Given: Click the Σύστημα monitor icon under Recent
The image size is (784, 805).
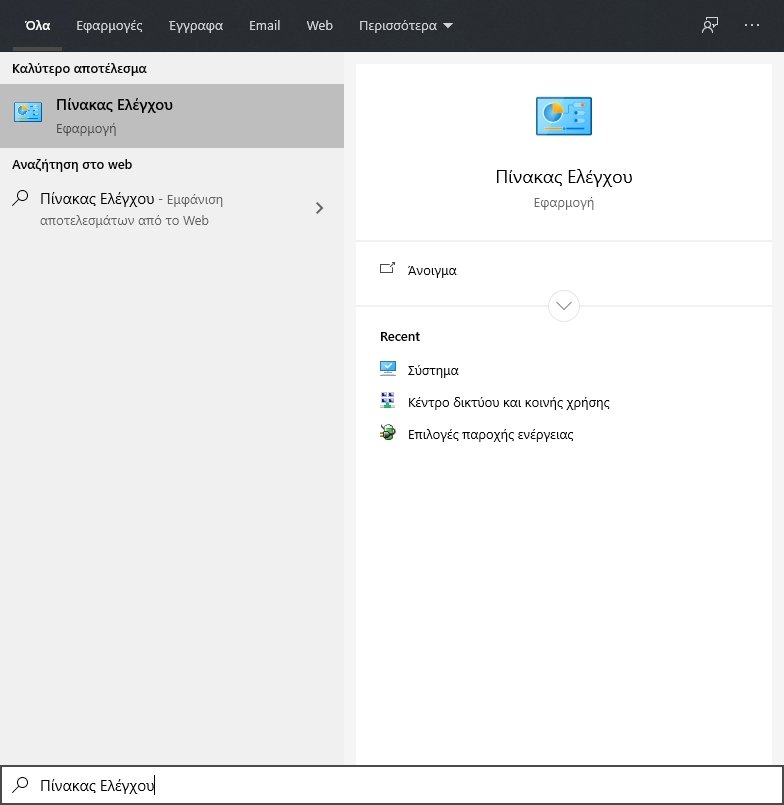Looking at the screenshot, I should pyautogui.click(x=388, y=369).
